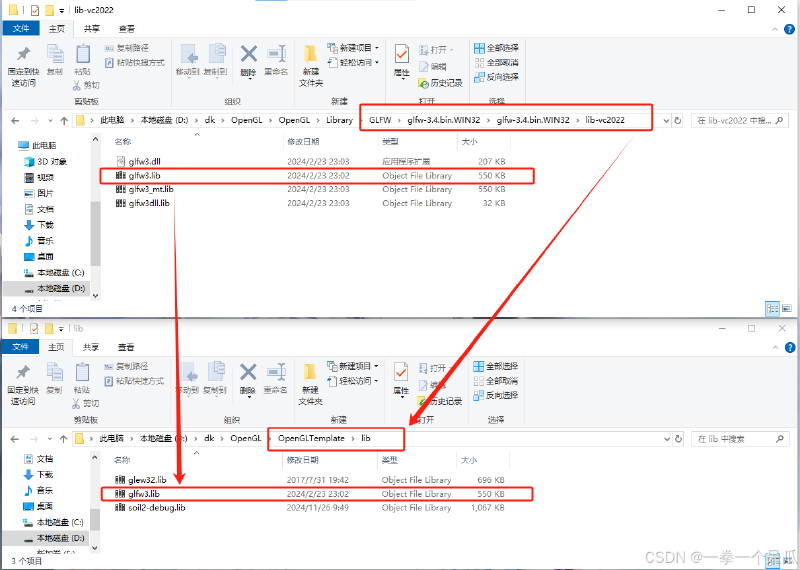Click Copy path (复制路径) in lib-vc2022 window
This screenshot has width=800, height=570.
click(127, 48)
